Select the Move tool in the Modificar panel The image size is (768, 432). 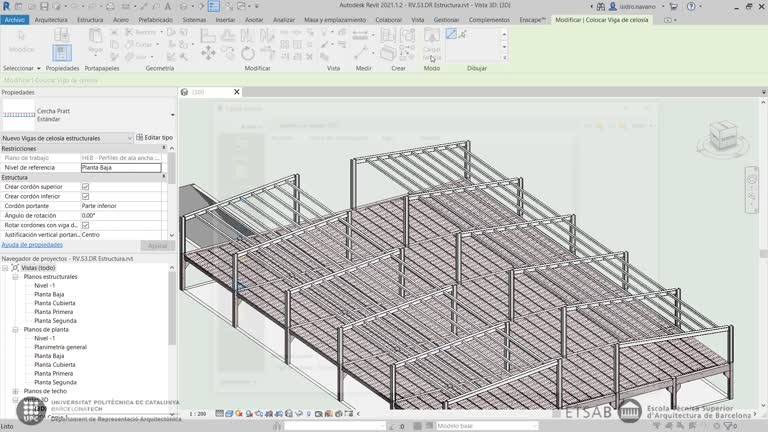[x=208, y=53]
